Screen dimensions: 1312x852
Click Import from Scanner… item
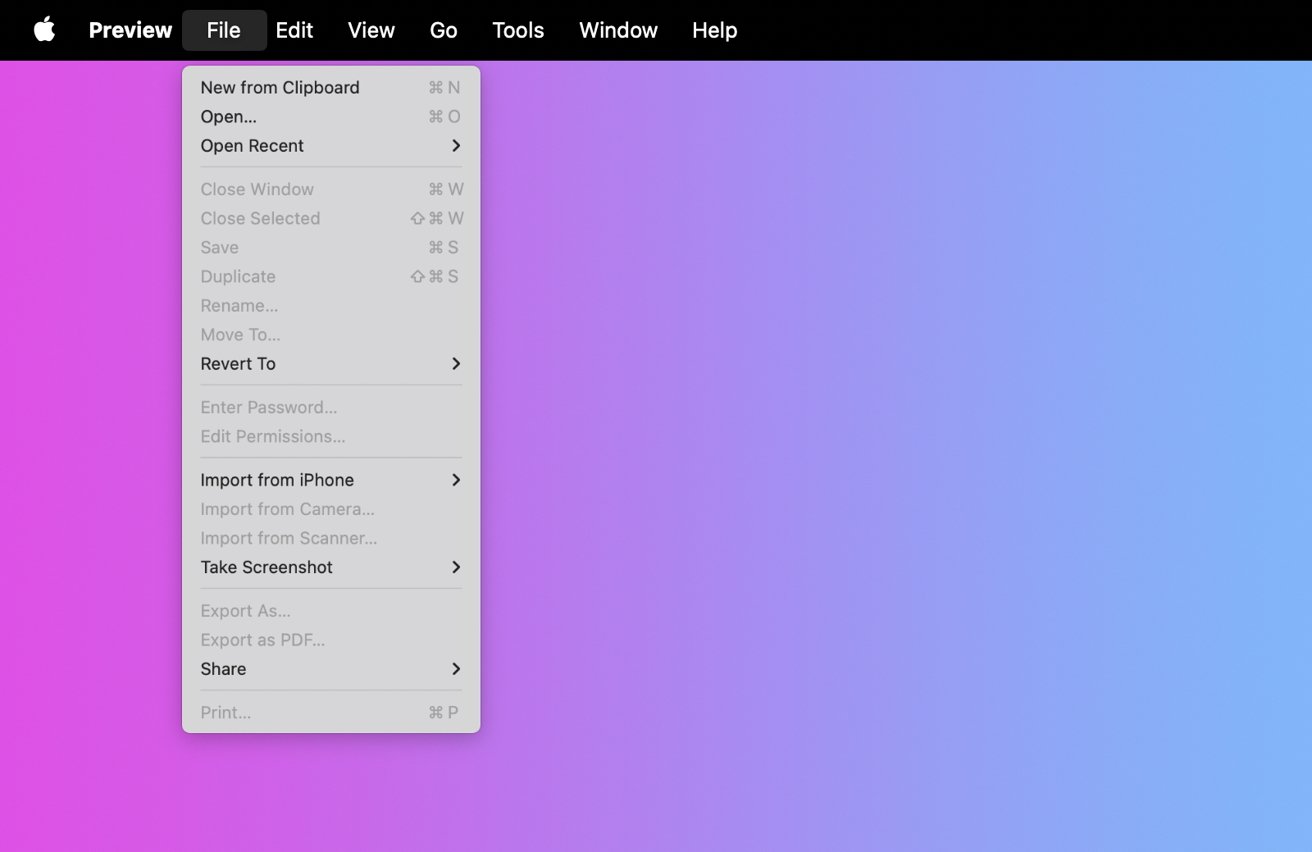[331, 539]
